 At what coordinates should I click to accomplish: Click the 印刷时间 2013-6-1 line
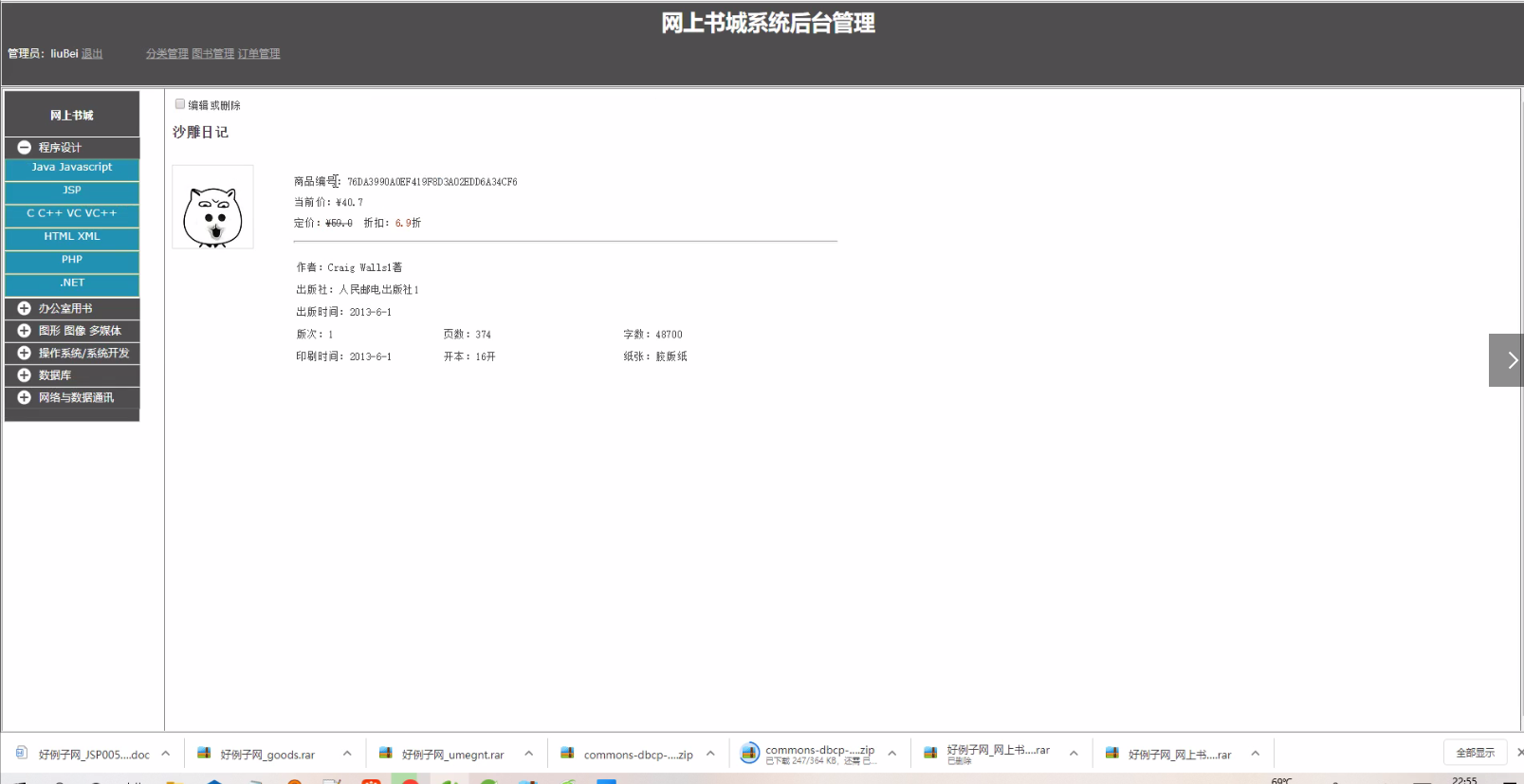point(343,357)
